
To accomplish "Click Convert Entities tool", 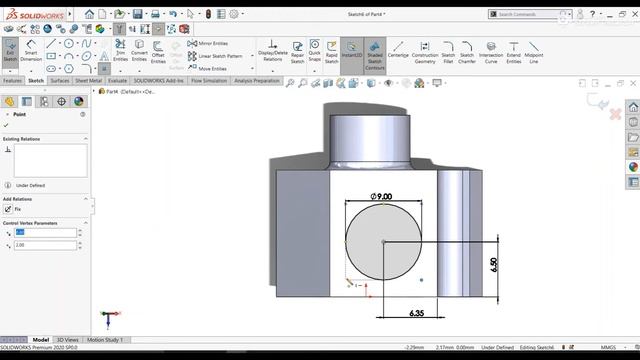I will 139,50.
